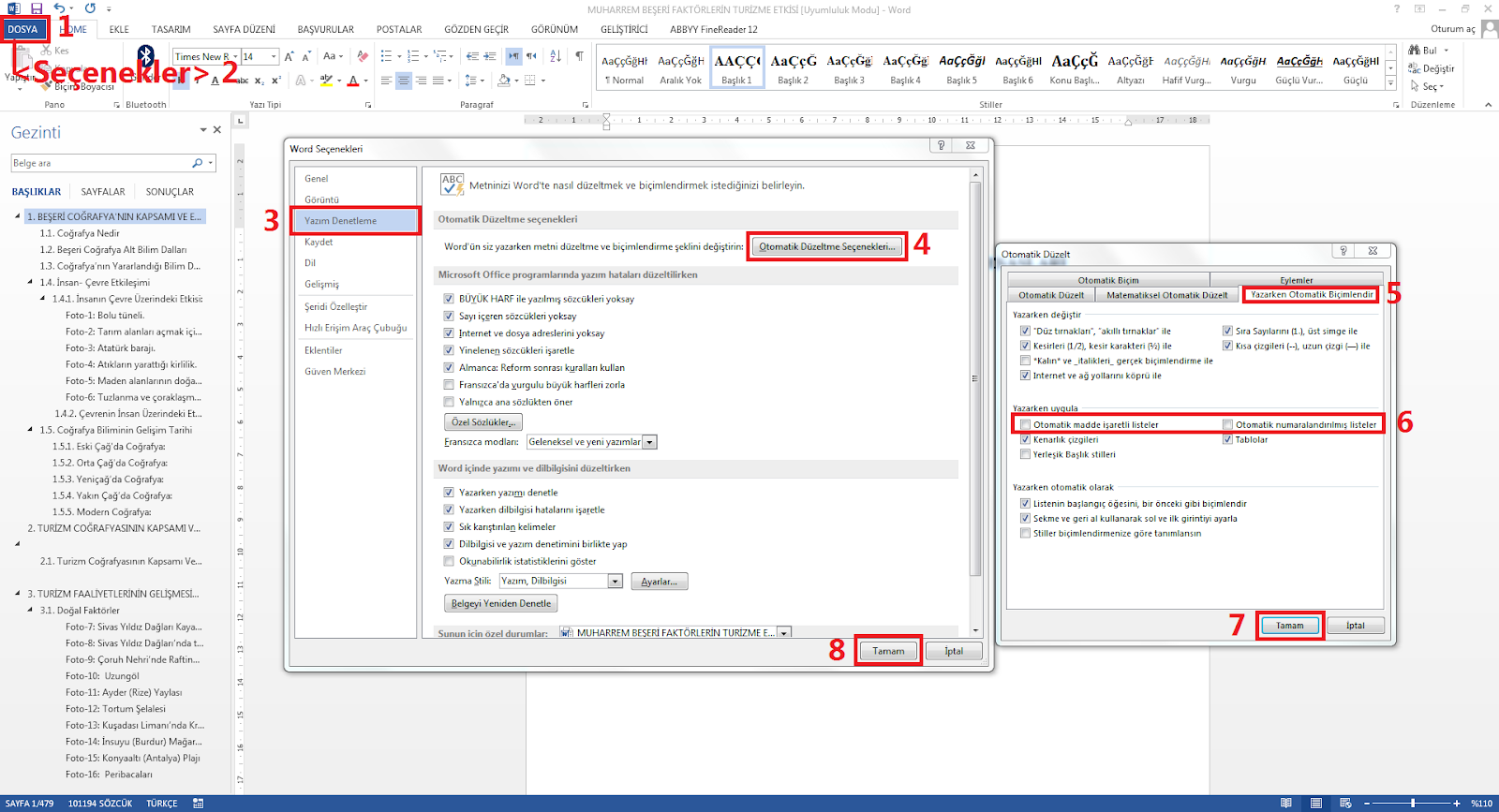Decrease paragraph indent in the ribbon
The width and height of the screenshot is (1499, 812).
(x=472, y=56)
